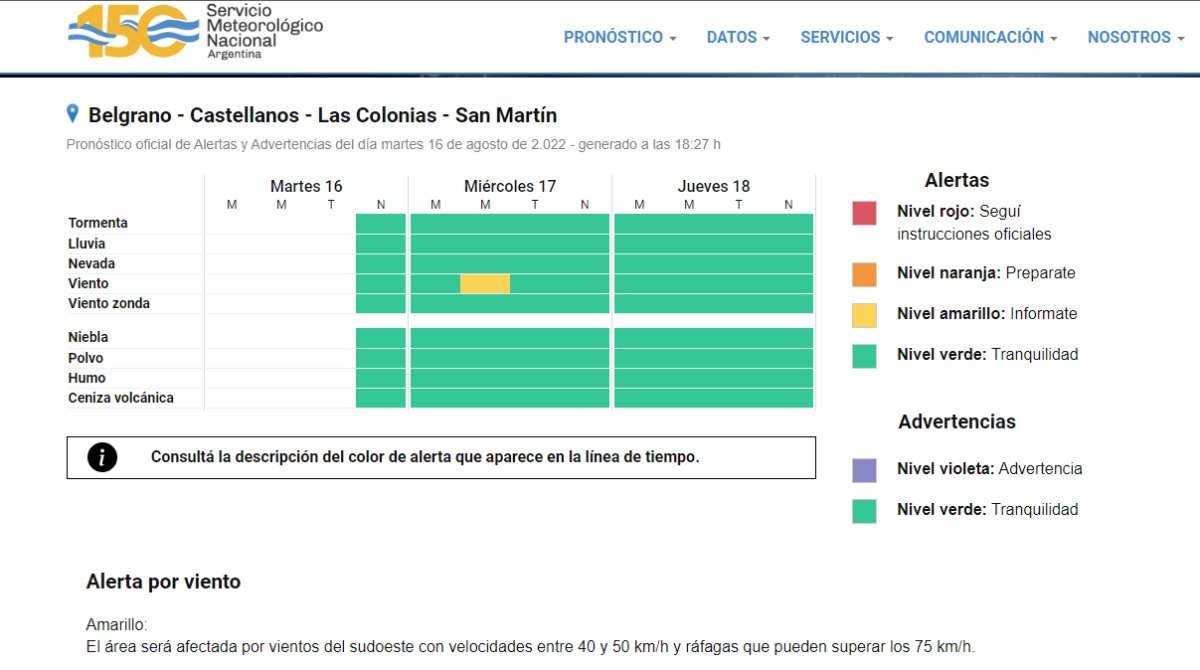Click the black information circle icon

pos(102,457)
